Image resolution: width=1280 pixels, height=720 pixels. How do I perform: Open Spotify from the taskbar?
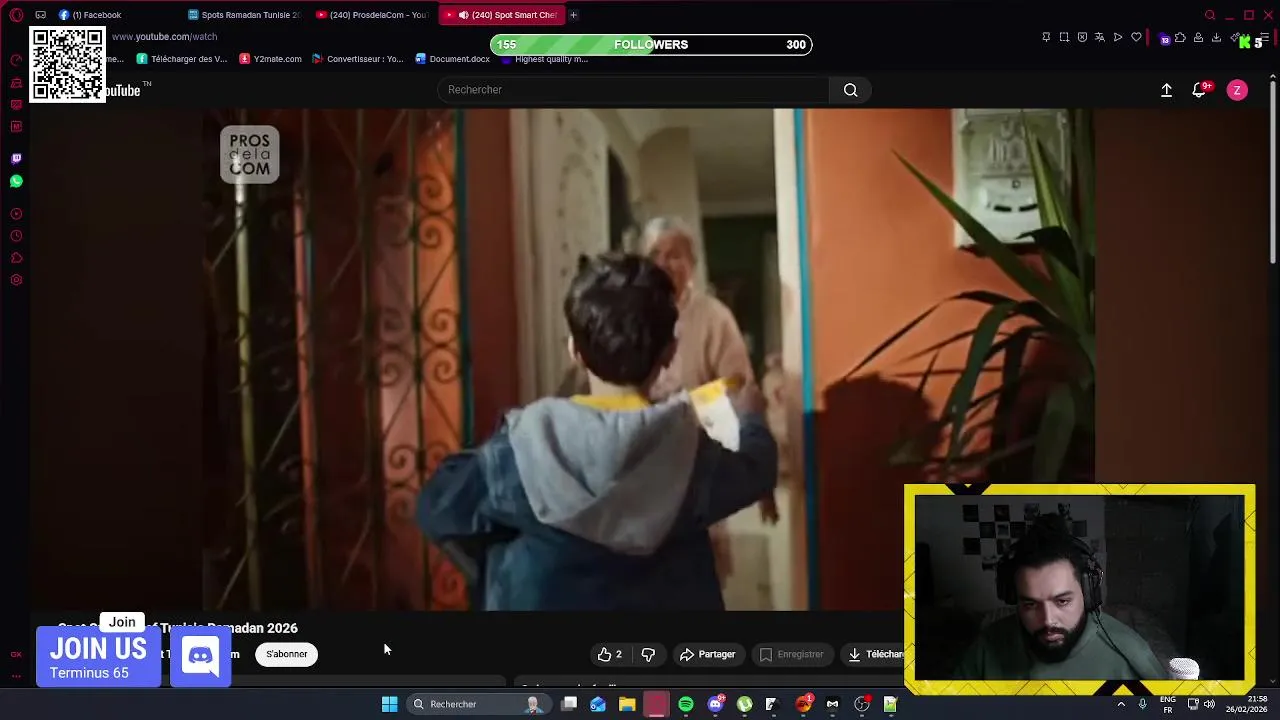pyautogui.click(x=686, y=704)
